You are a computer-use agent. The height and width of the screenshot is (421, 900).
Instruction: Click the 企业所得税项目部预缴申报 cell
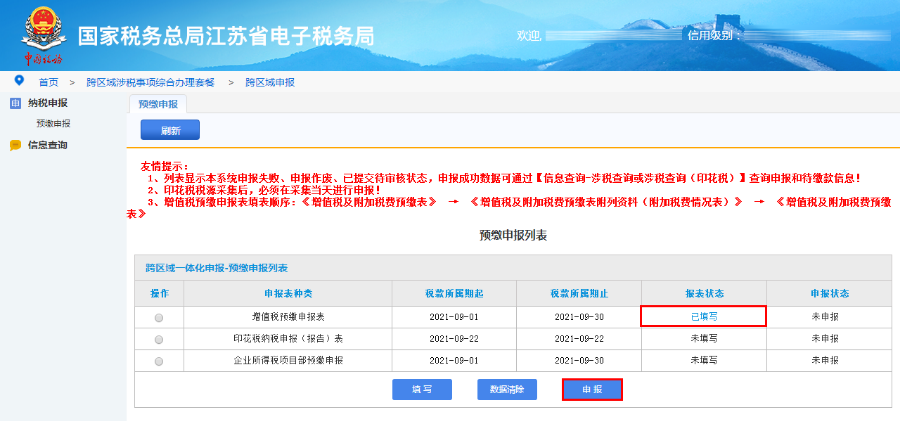[288, 361]
